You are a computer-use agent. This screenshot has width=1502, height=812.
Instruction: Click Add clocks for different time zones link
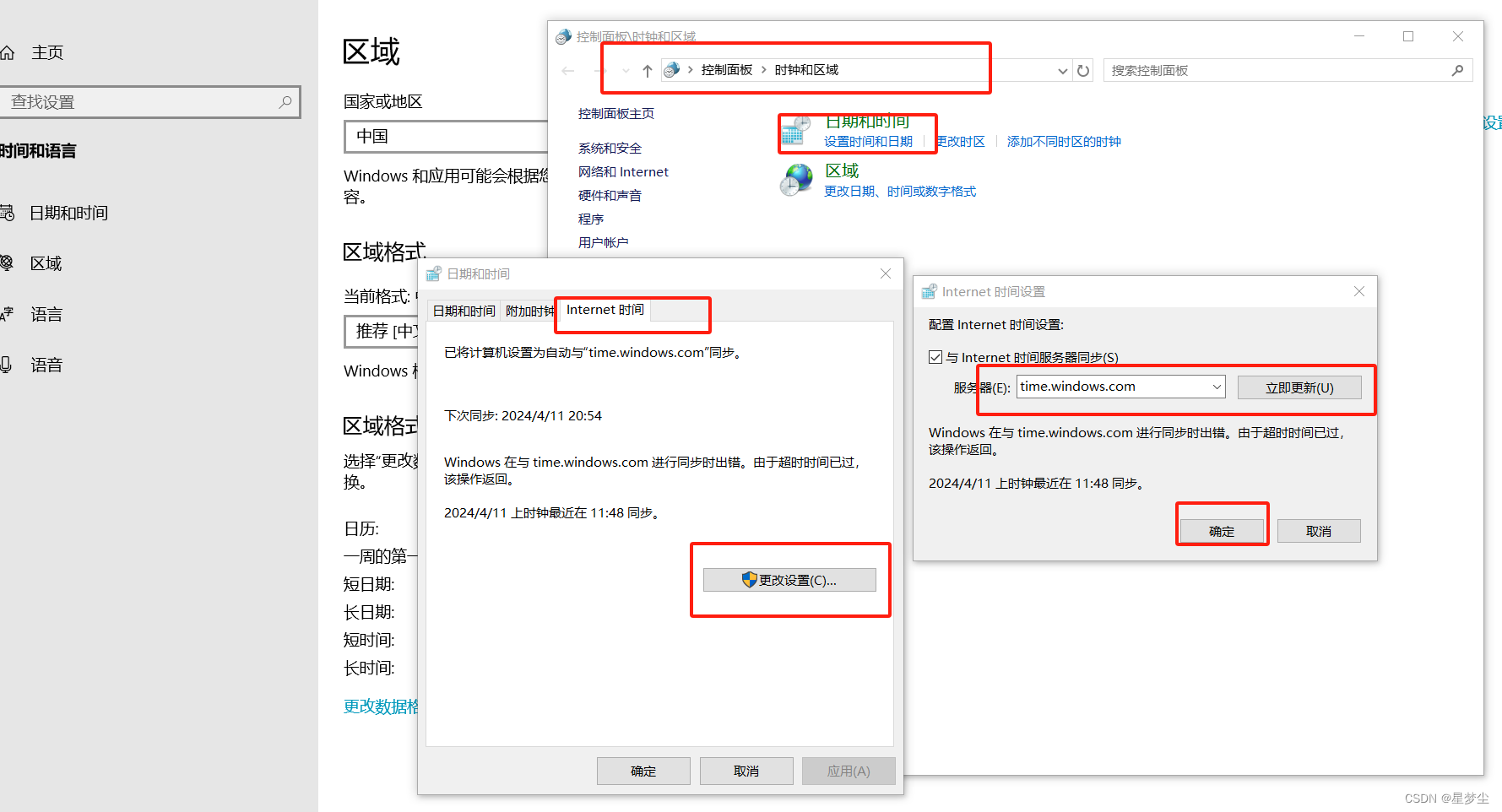point(1064,142)
